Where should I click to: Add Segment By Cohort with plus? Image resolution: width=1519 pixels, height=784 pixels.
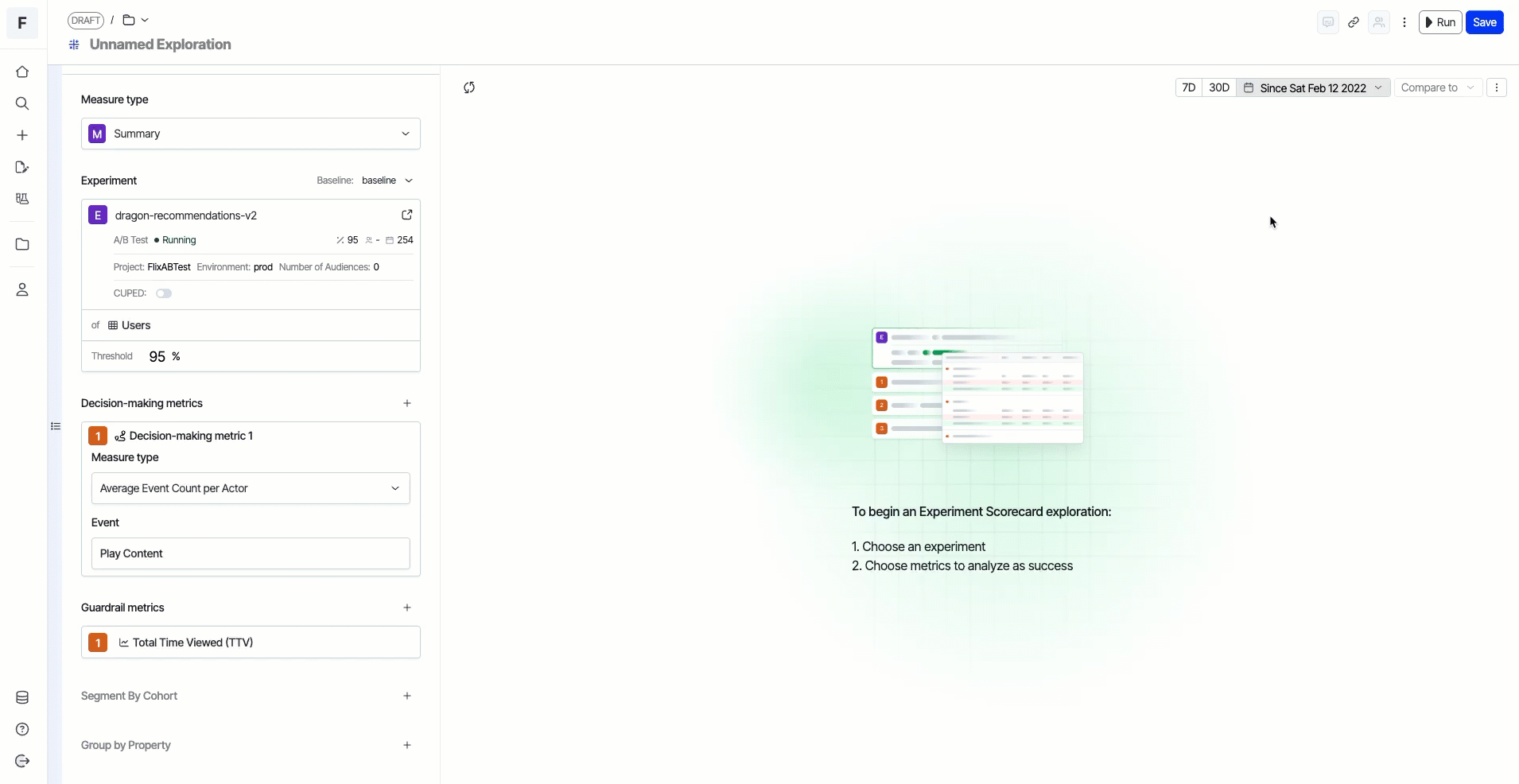point(407,696)
